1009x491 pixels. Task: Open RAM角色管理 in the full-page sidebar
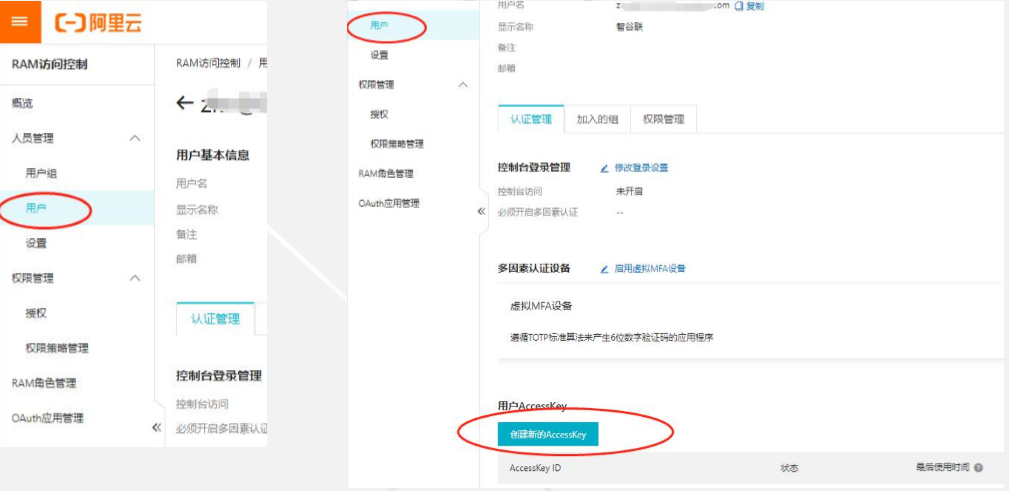[x=386, y=174]
